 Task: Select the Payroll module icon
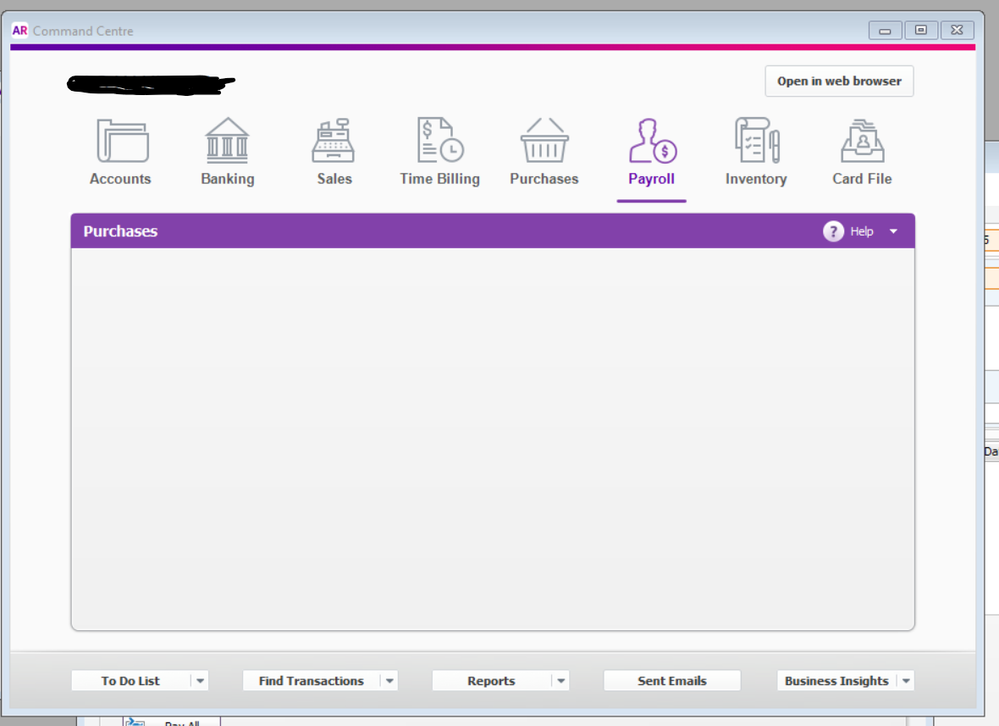[651, 141]
